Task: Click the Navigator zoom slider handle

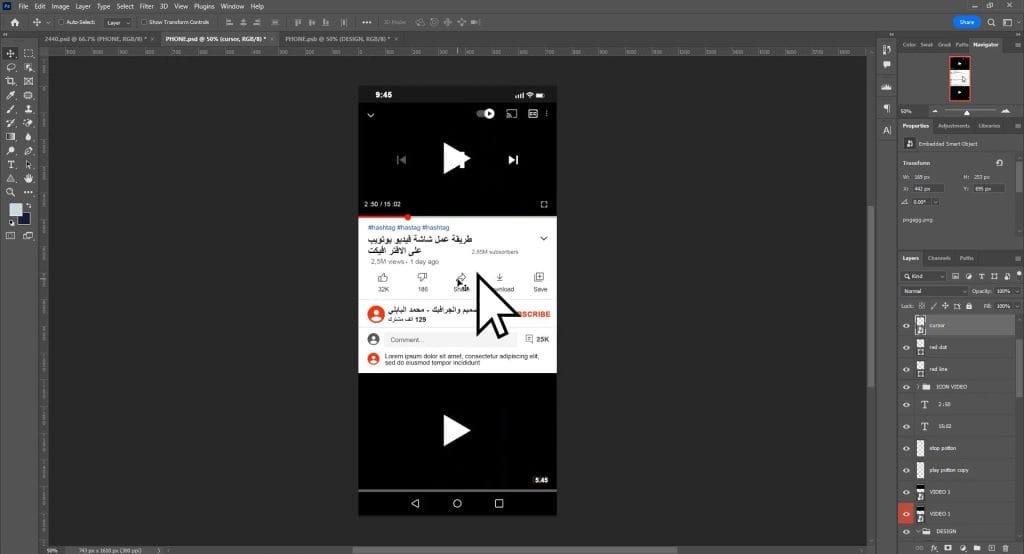Action: tap(967, 112)
